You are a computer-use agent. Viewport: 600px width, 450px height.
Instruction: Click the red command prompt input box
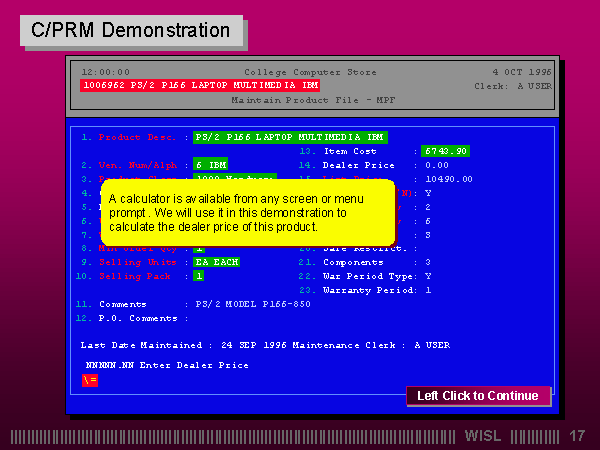click(90, 380)
